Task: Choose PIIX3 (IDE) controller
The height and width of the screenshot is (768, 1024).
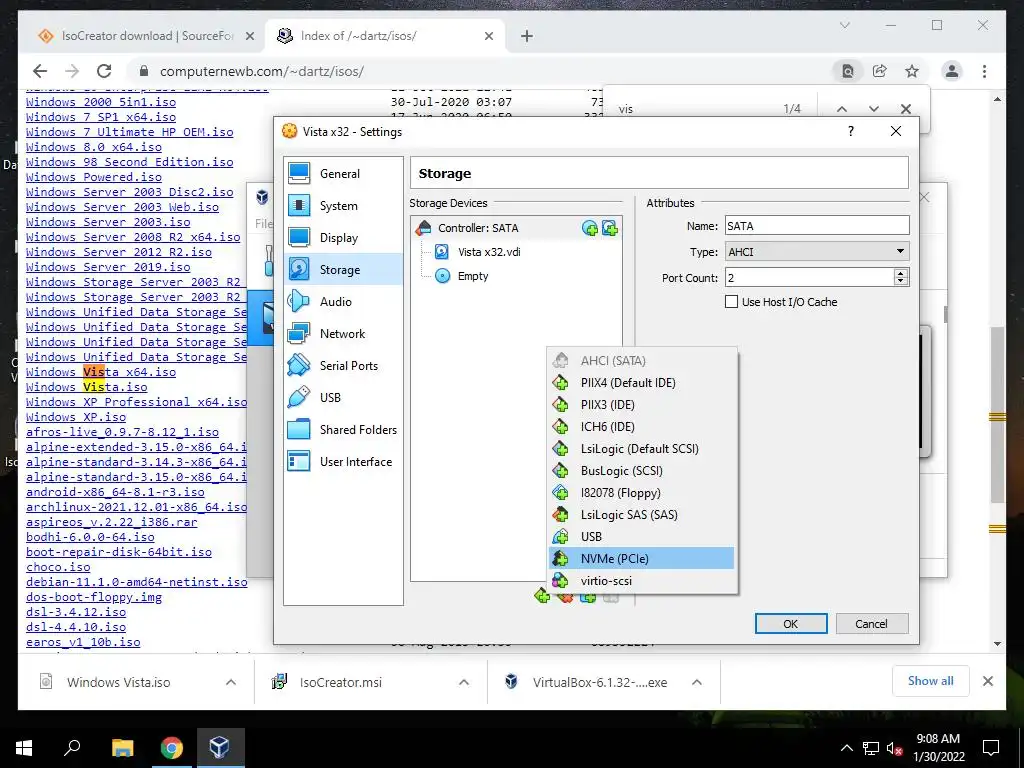Action: coord(641,405)
